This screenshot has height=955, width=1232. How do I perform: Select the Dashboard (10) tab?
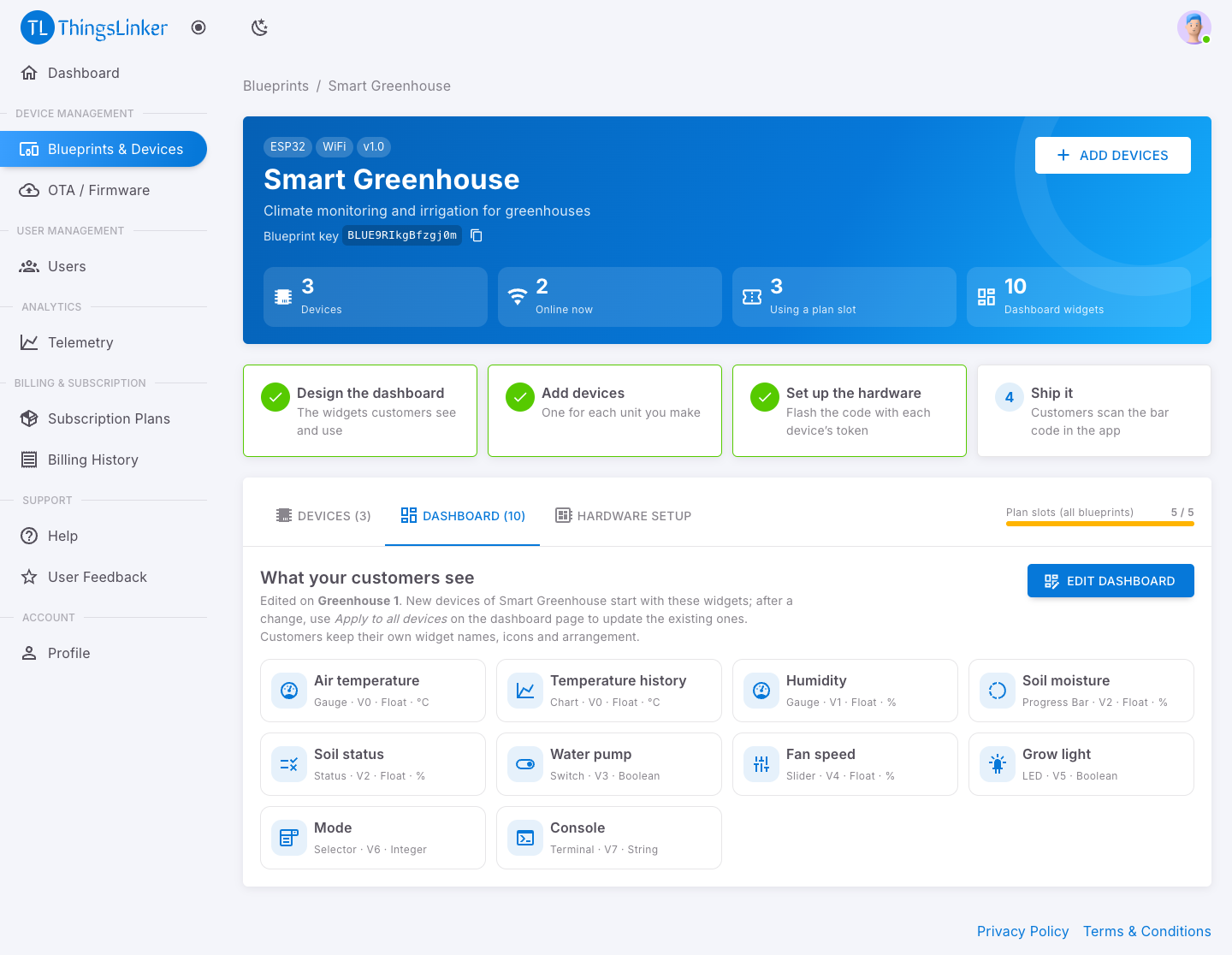[x=463, y=516]
